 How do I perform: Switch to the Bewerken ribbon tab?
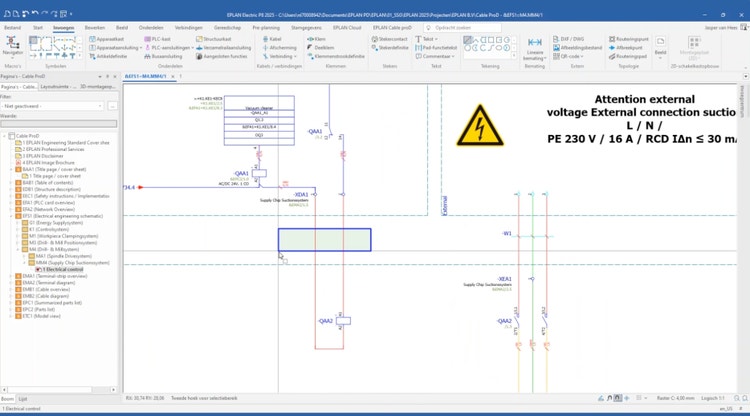tap(94, 28)
